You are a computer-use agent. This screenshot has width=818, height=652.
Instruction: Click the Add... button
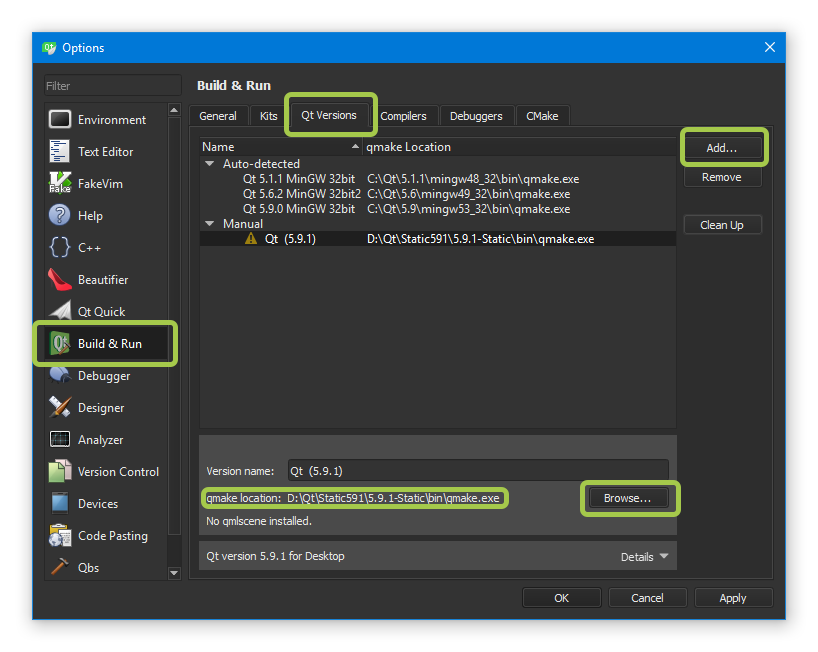tap(722, 148)
